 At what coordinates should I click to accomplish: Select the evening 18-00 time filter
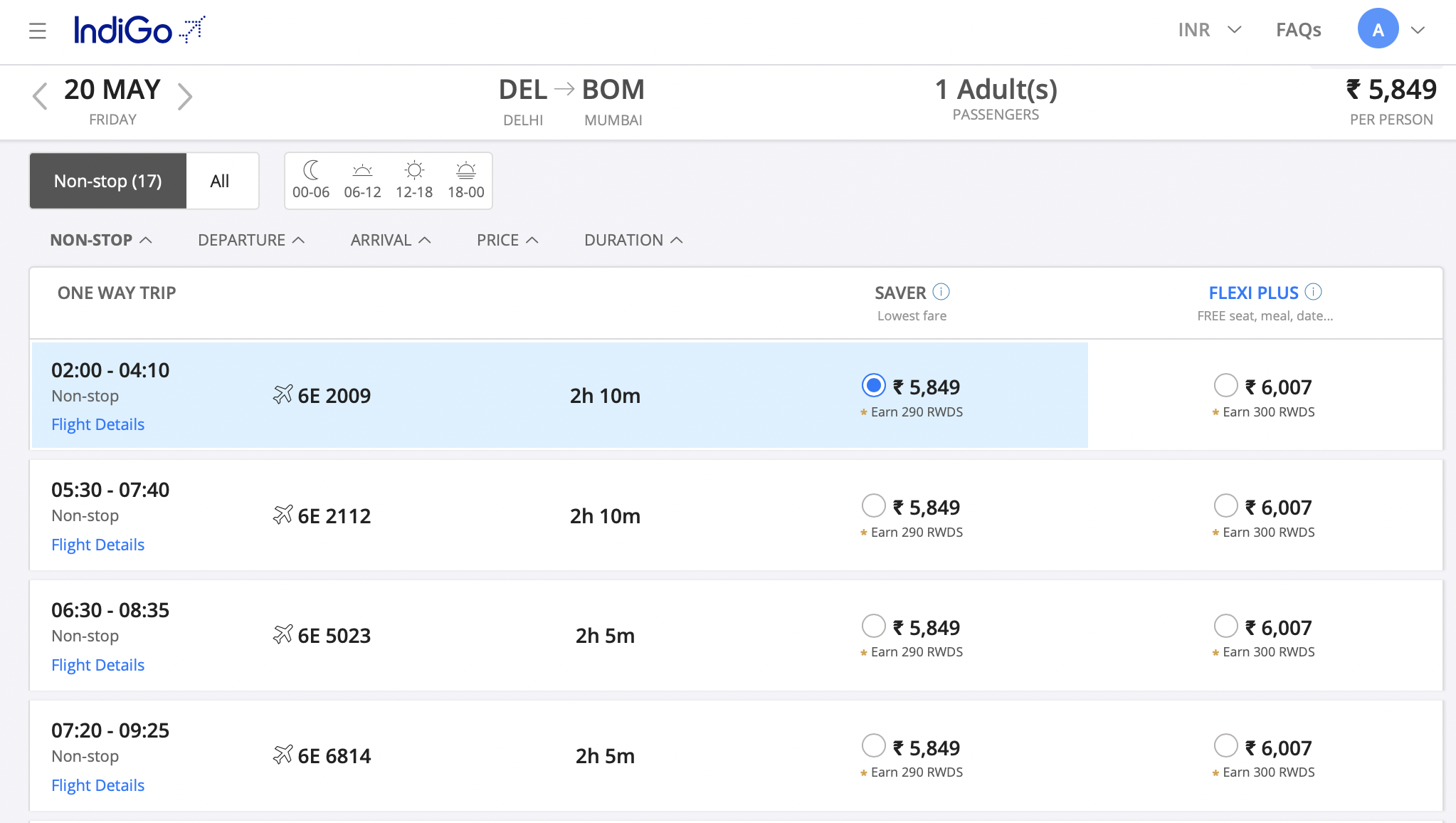[x=465, y=179]
